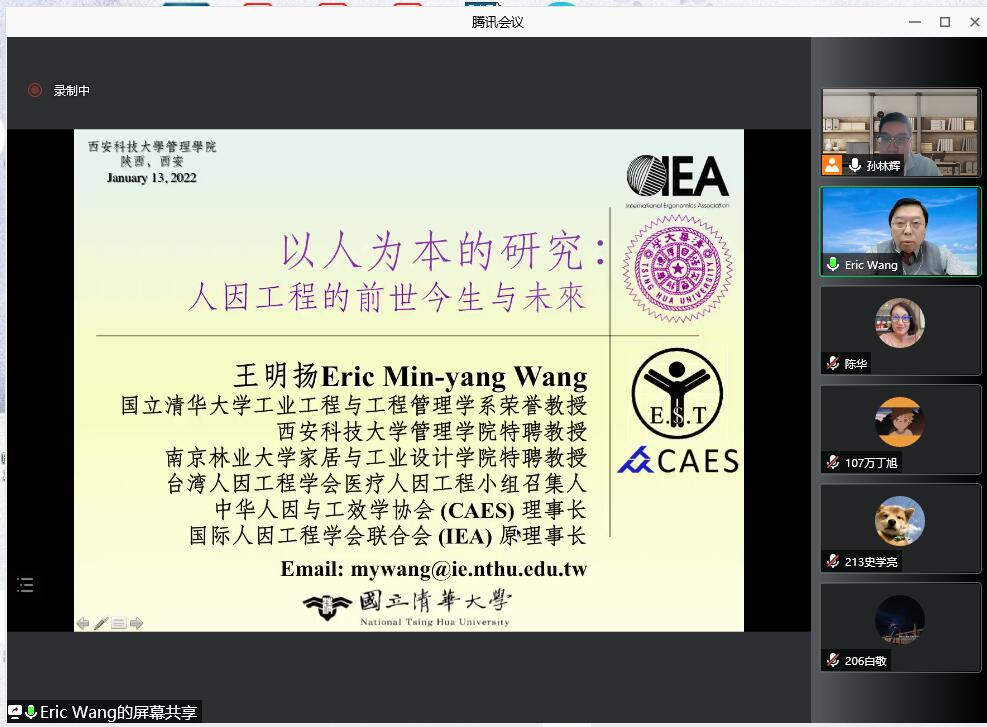Open the slide navigation menu icon
The width and height of the screenshot is (987, 727).
coord(118,623)
